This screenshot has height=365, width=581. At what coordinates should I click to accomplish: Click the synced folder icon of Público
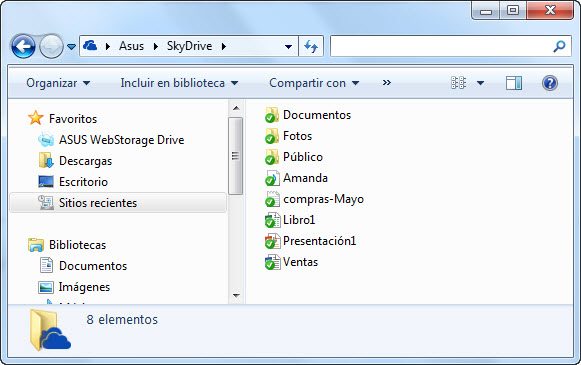pyautogui.click(x=272, y=157)
